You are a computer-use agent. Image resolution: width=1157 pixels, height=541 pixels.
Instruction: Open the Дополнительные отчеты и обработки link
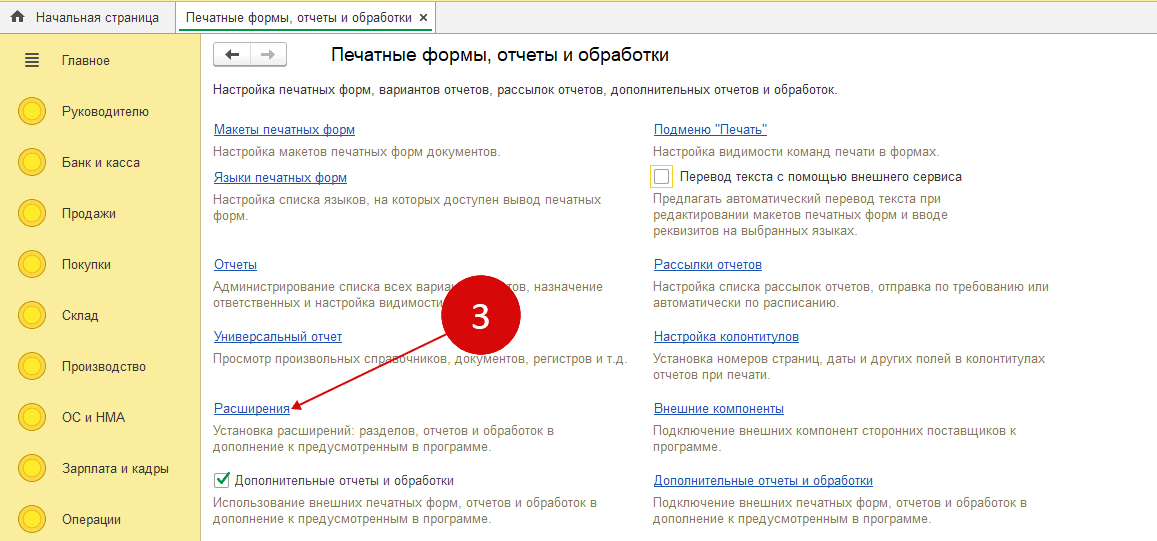click(x=763, y=481)
